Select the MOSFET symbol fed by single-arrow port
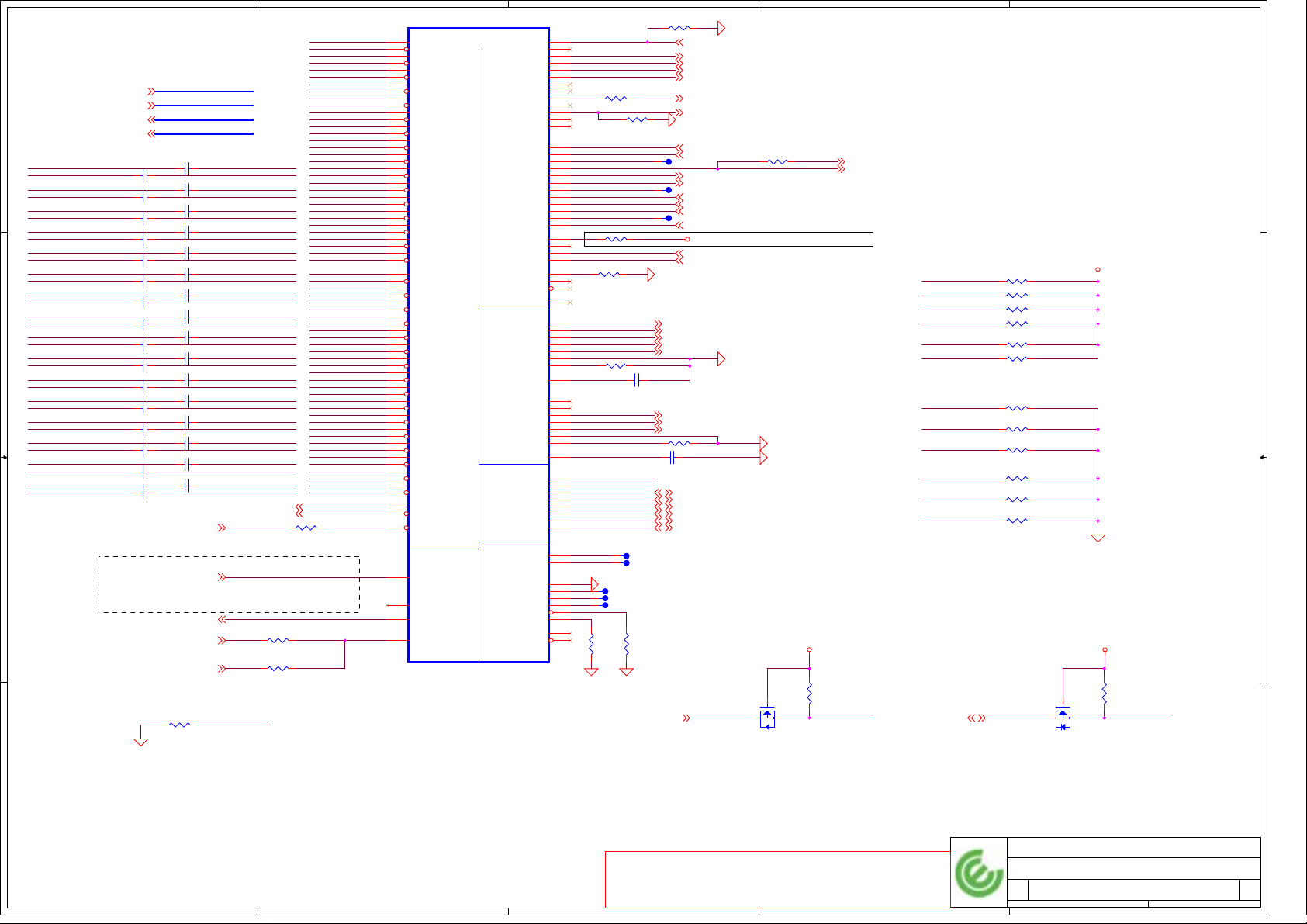The height and width of the screenshot is (924, 1307). (767, 718)
